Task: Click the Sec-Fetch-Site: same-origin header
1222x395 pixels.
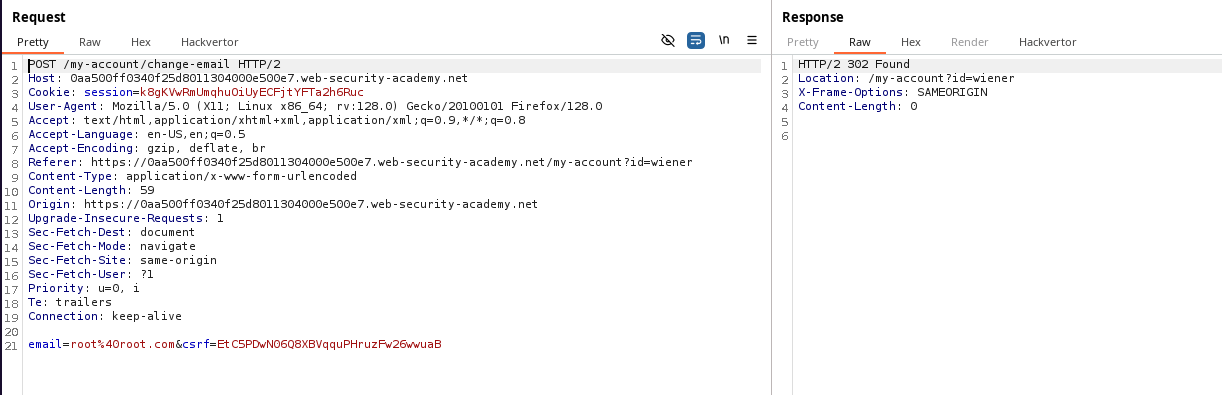Action: (x=122, y=260)
